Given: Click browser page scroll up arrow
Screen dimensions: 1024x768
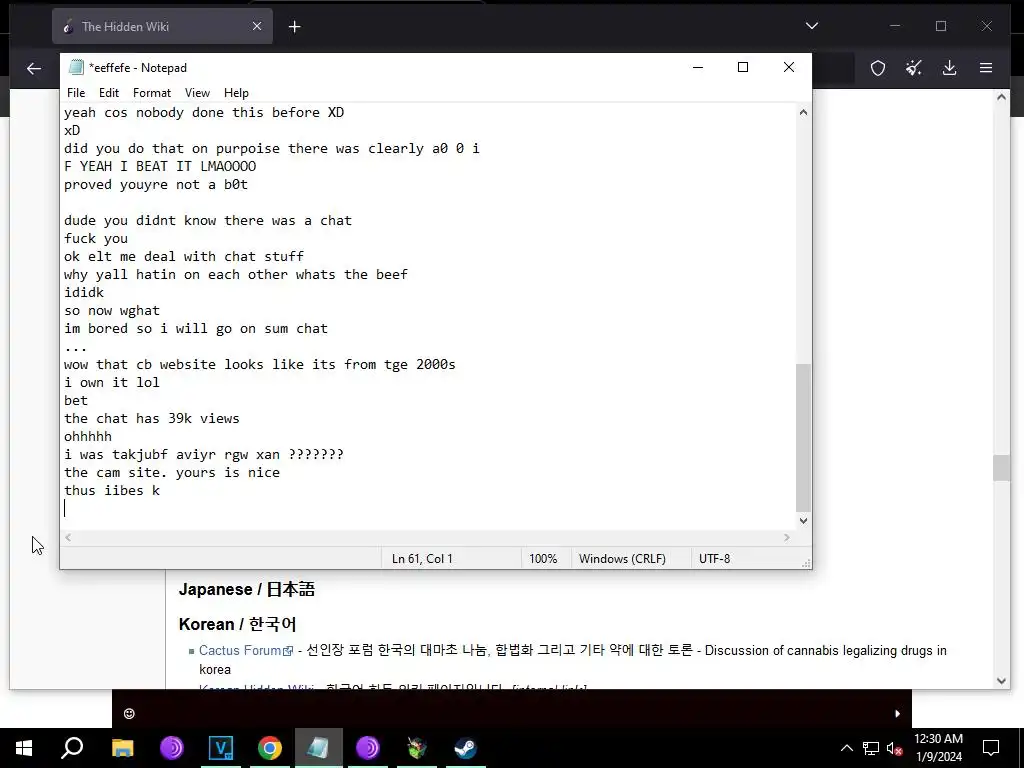Looking at the screenshot, I should [1001, 97].
